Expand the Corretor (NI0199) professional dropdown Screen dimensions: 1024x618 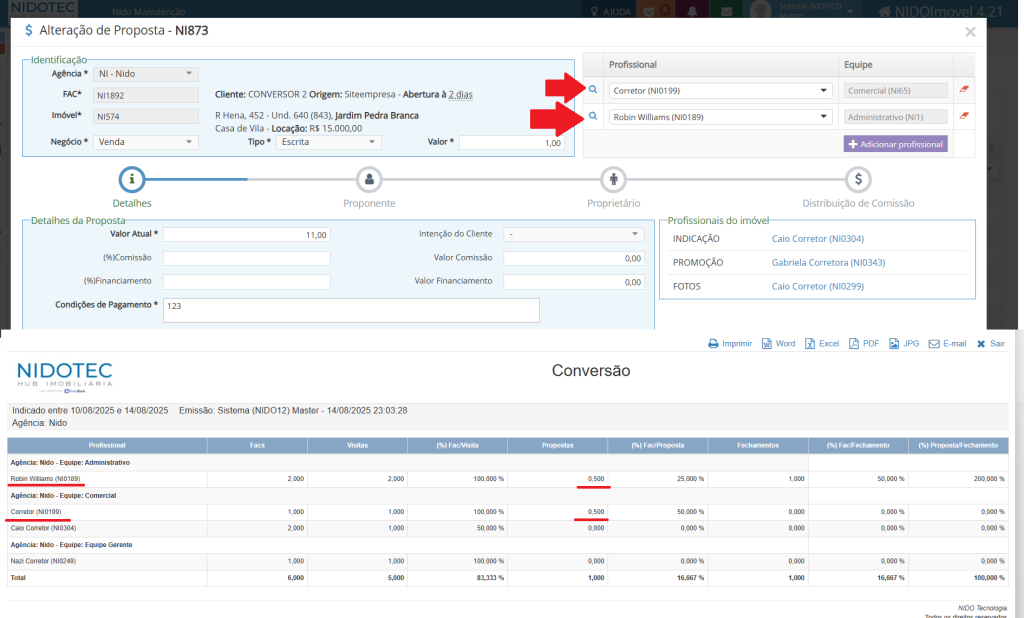point(719,90)
